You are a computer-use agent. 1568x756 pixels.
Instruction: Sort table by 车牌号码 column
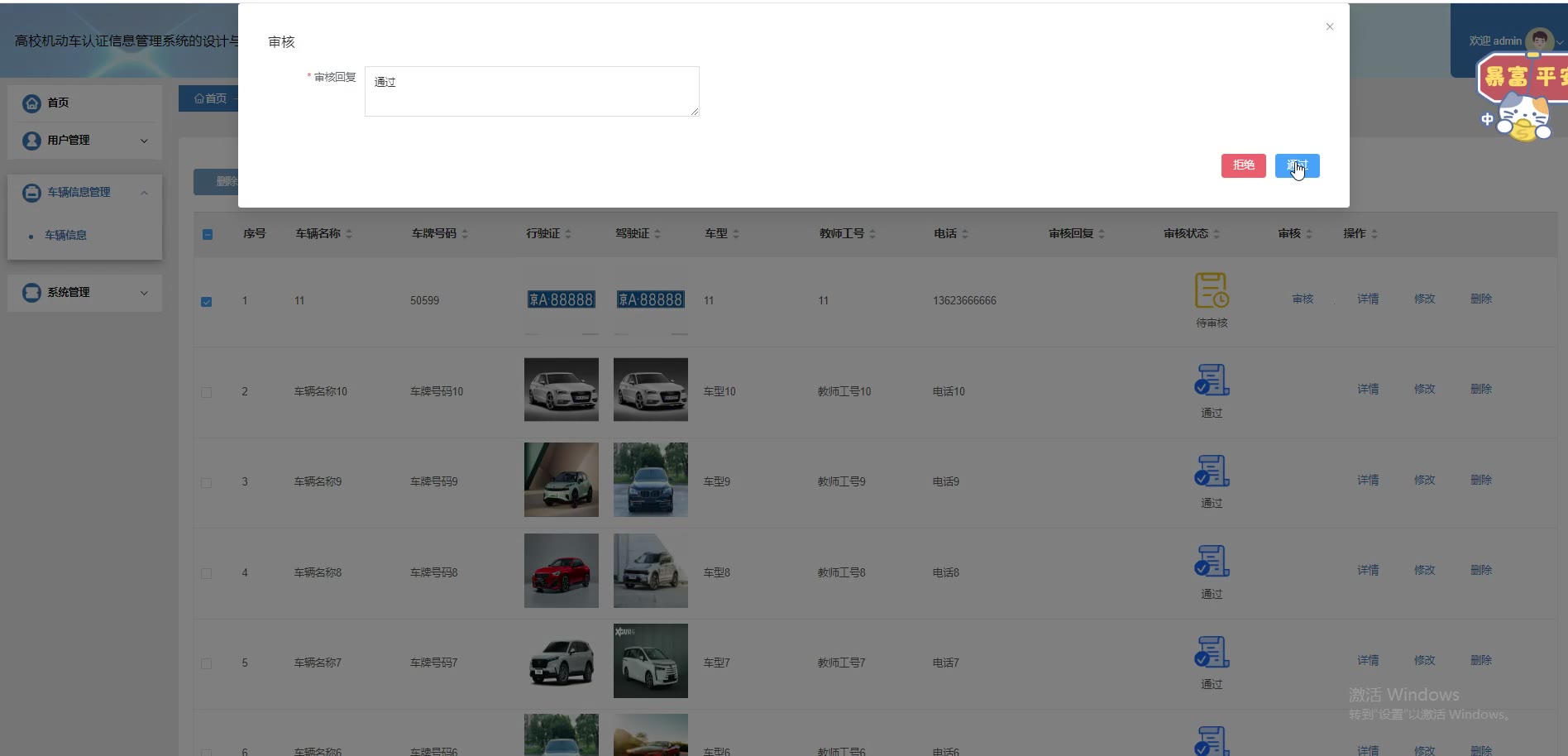[x=465, y=234]
